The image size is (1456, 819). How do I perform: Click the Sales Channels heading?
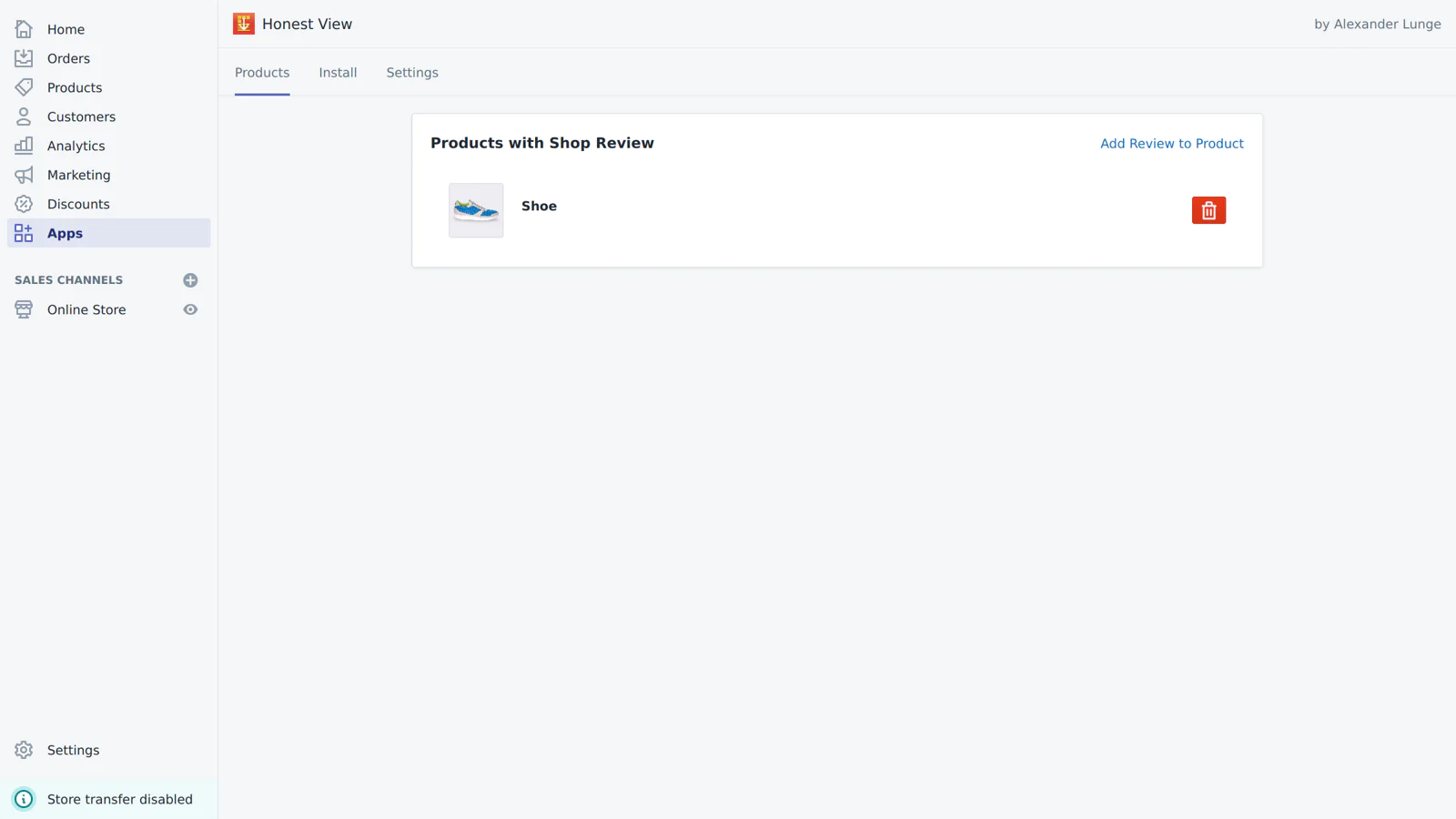tap(68, 280)
